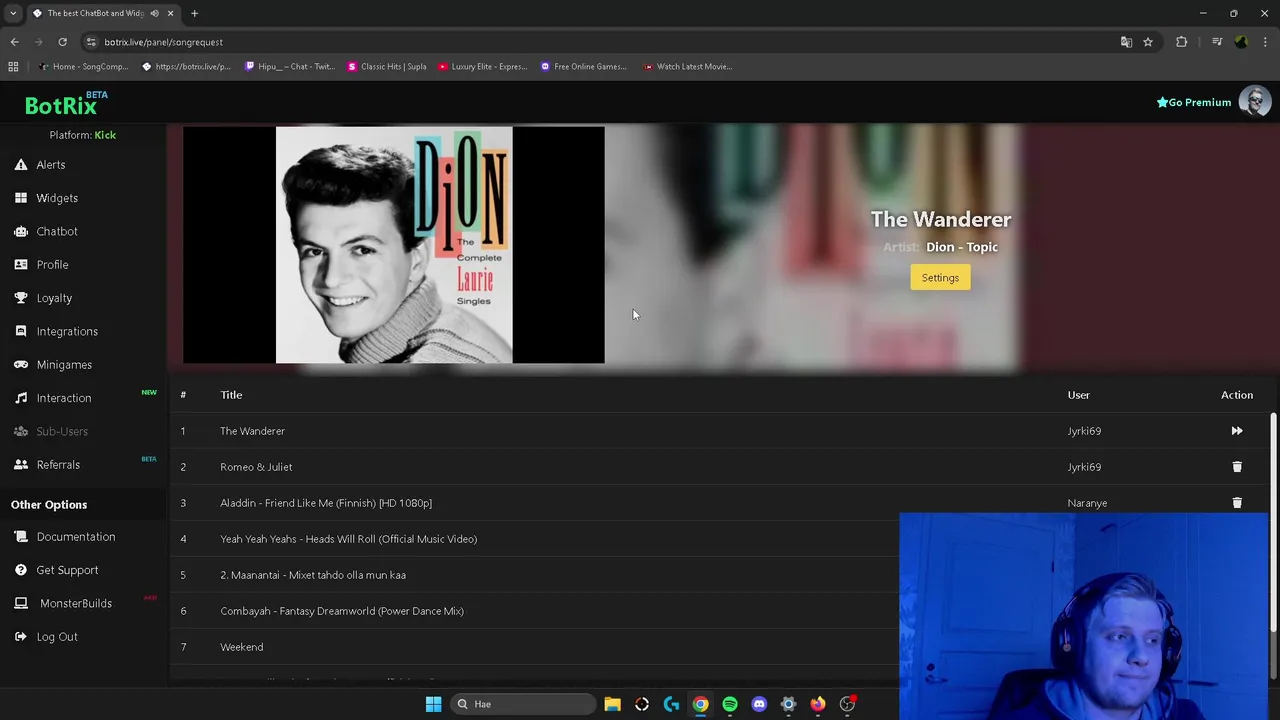Open the Home - SongComp bookmark
1280x720 pixels.
83,67
